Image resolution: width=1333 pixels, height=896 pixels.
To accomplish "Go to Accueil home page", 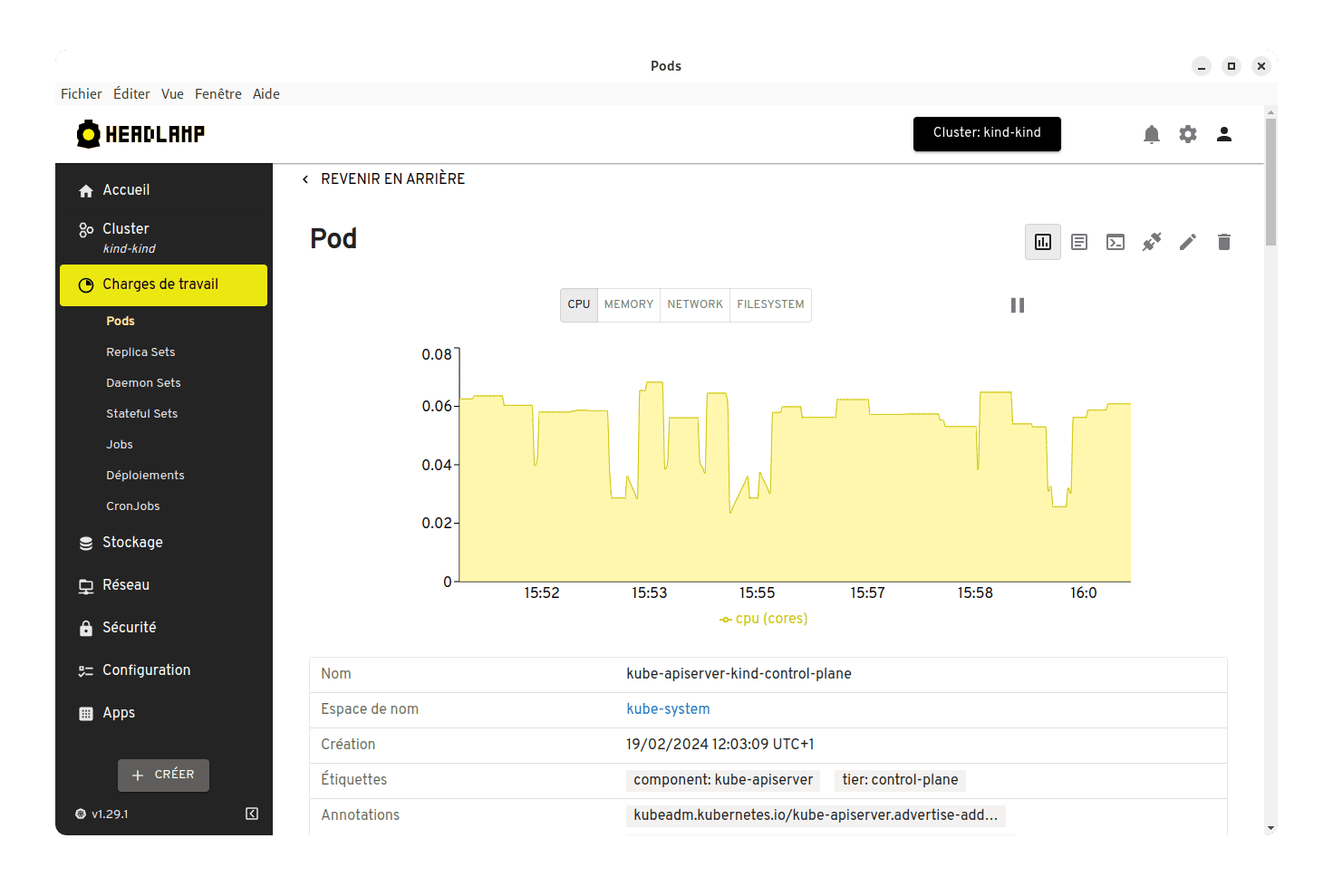I will point(163,190).
